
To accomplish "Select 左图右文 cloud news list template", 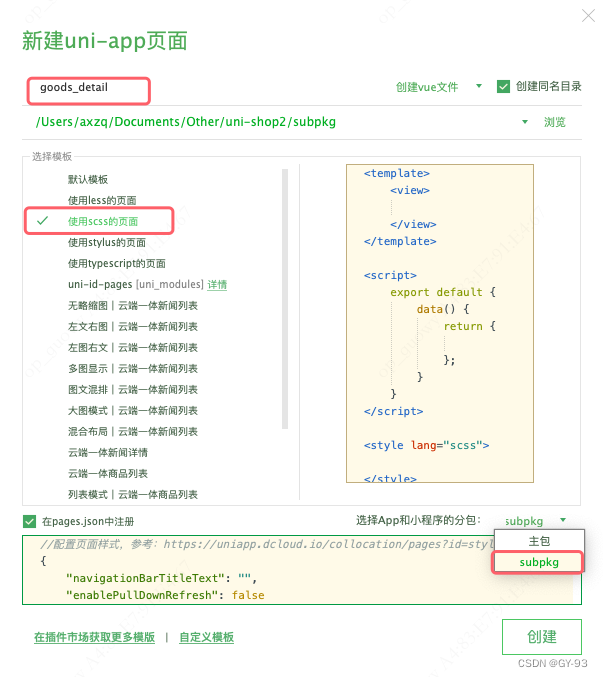I will (133, 348).
